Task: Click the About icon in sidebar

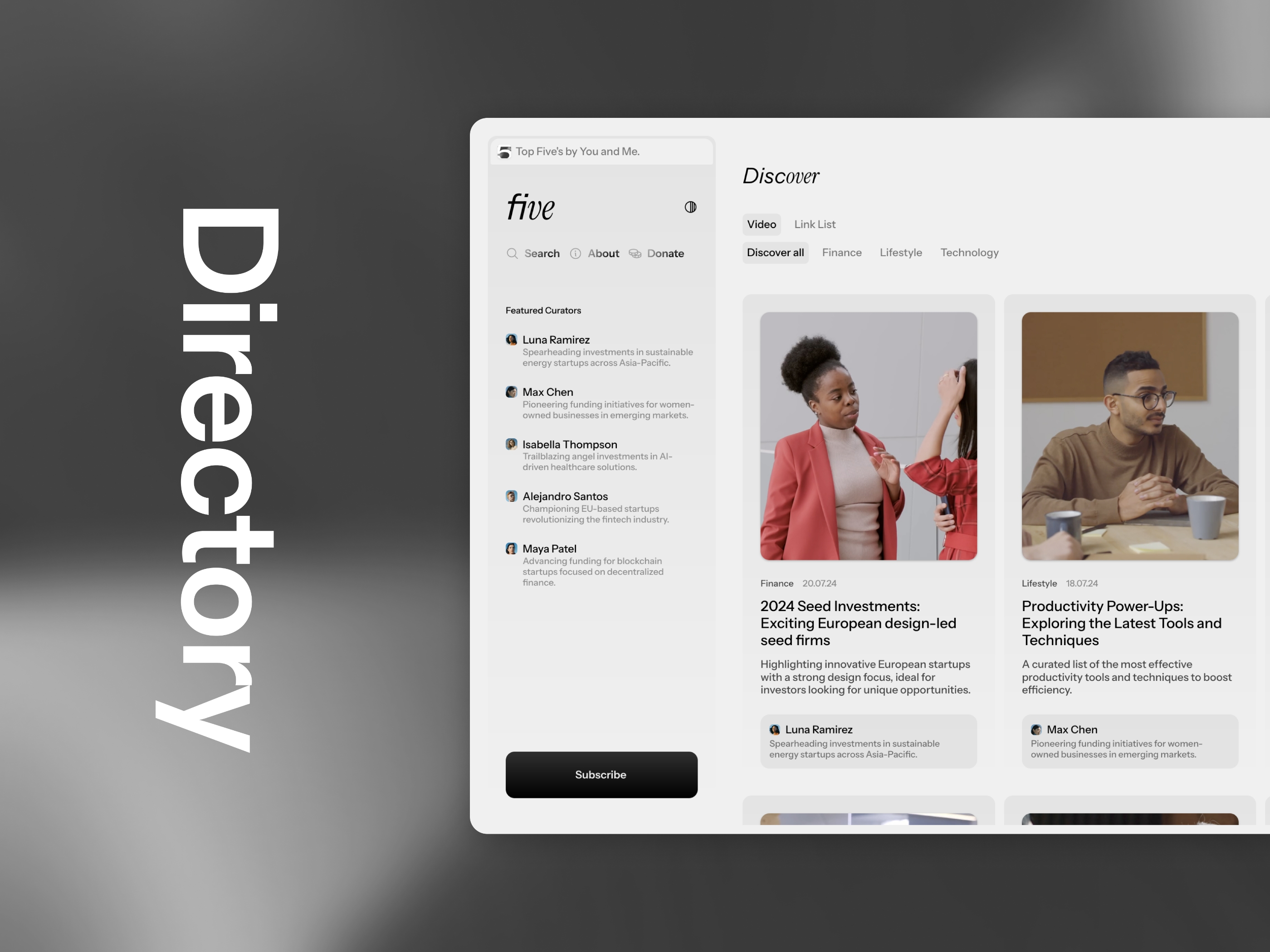Action: click(x=575, y=253)
